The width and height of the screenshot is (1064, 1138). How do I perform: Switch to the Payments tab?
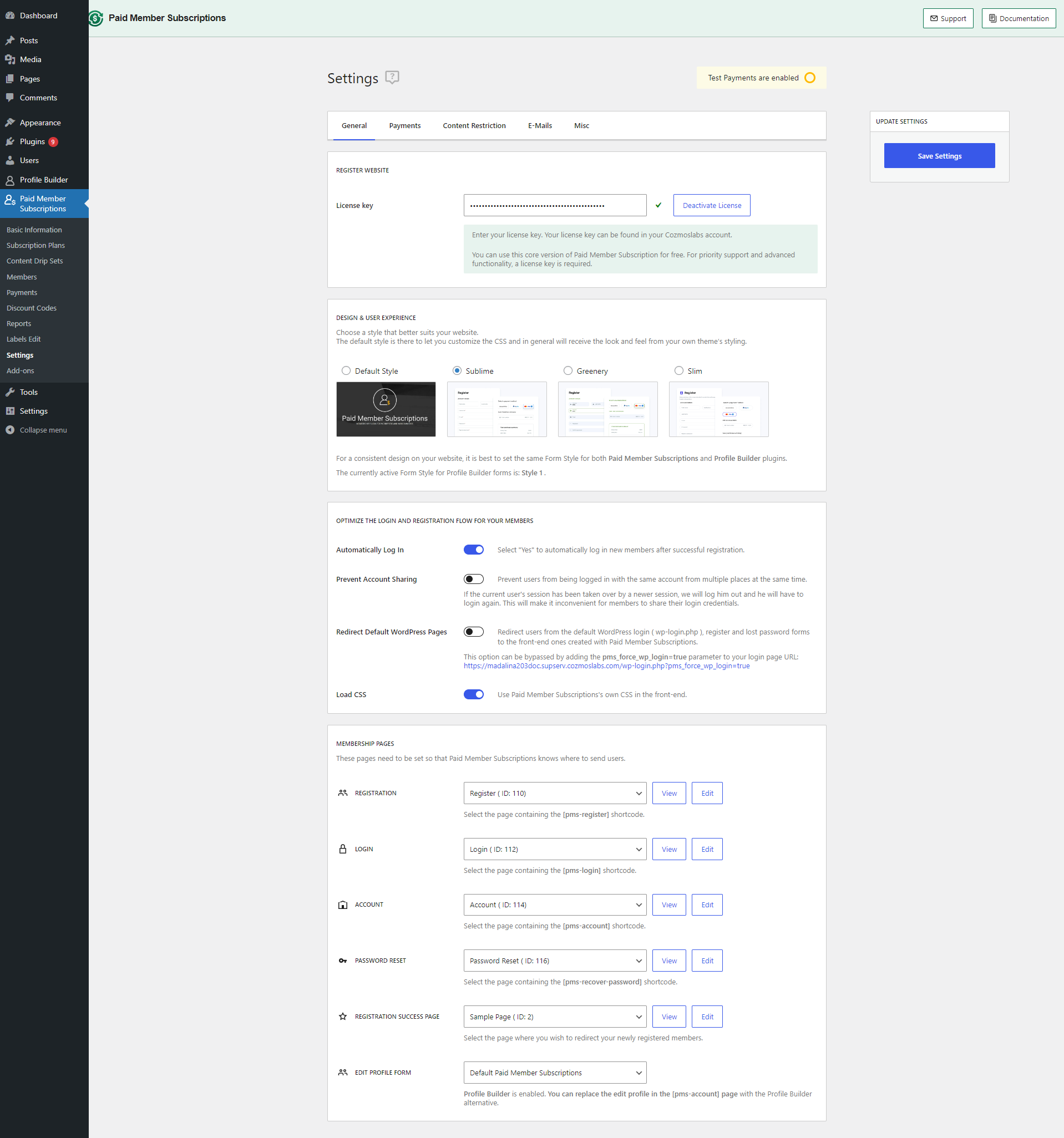pos(405,125)
